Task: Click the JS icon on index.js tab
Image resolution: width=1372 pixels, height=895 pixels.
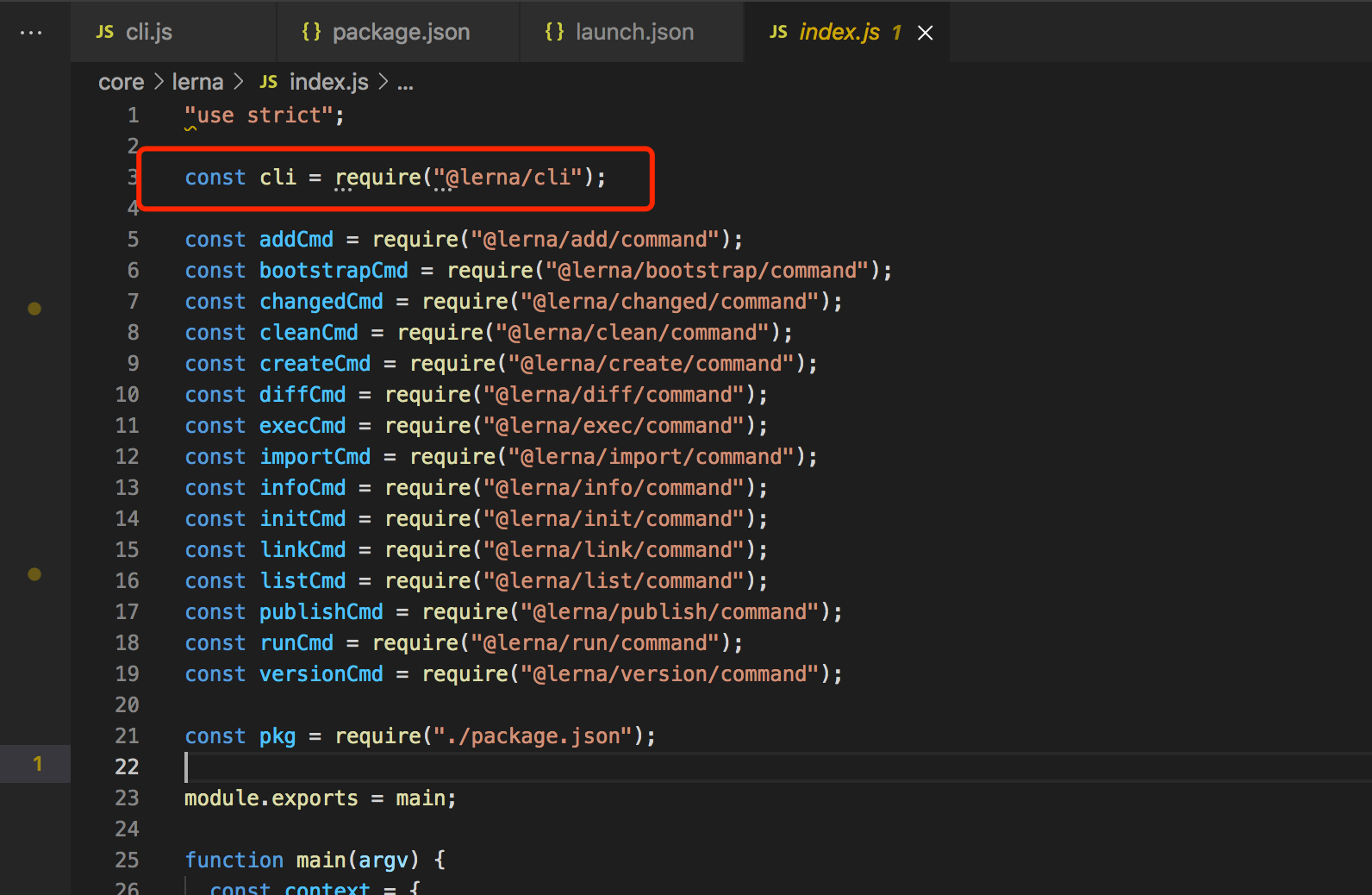Action: coord(778,32)
